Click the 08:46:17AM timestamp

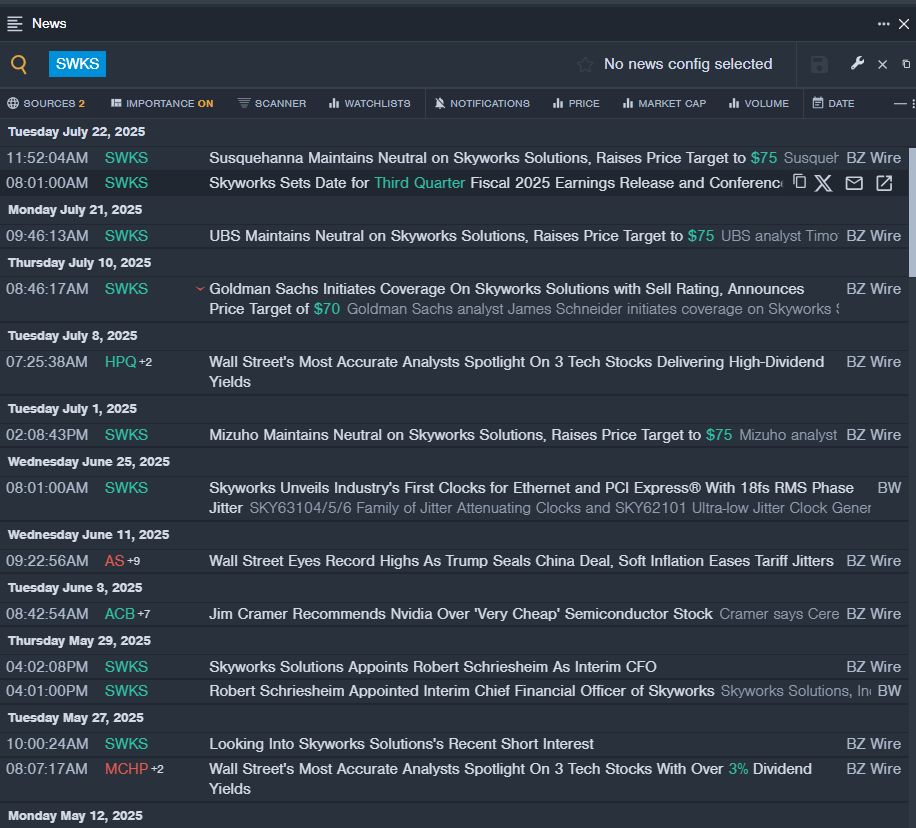point(47,289)
